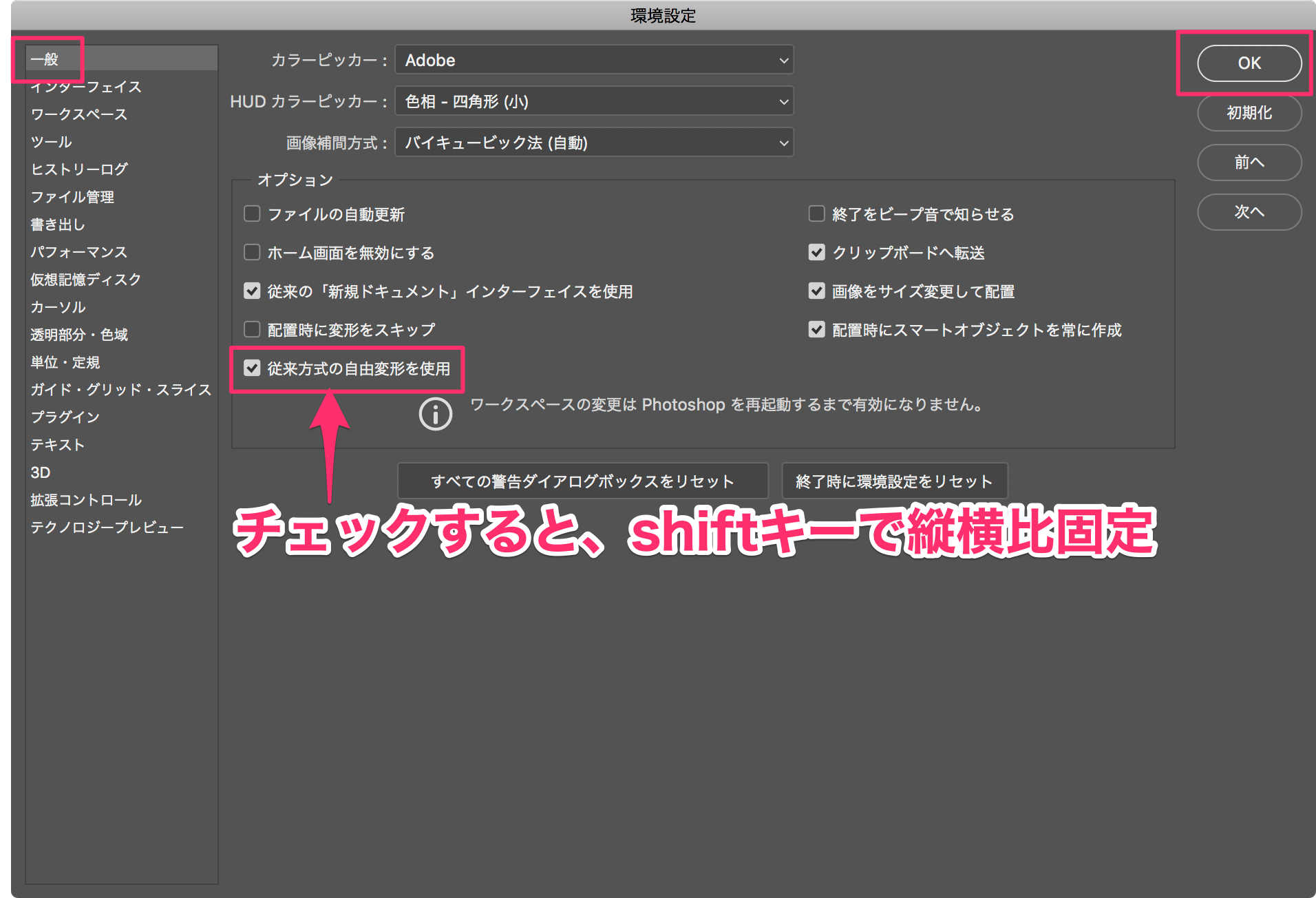Confirm preferences with the OK button
The height and width of the screenshot is (898, 1316).
click(1249, 63)
